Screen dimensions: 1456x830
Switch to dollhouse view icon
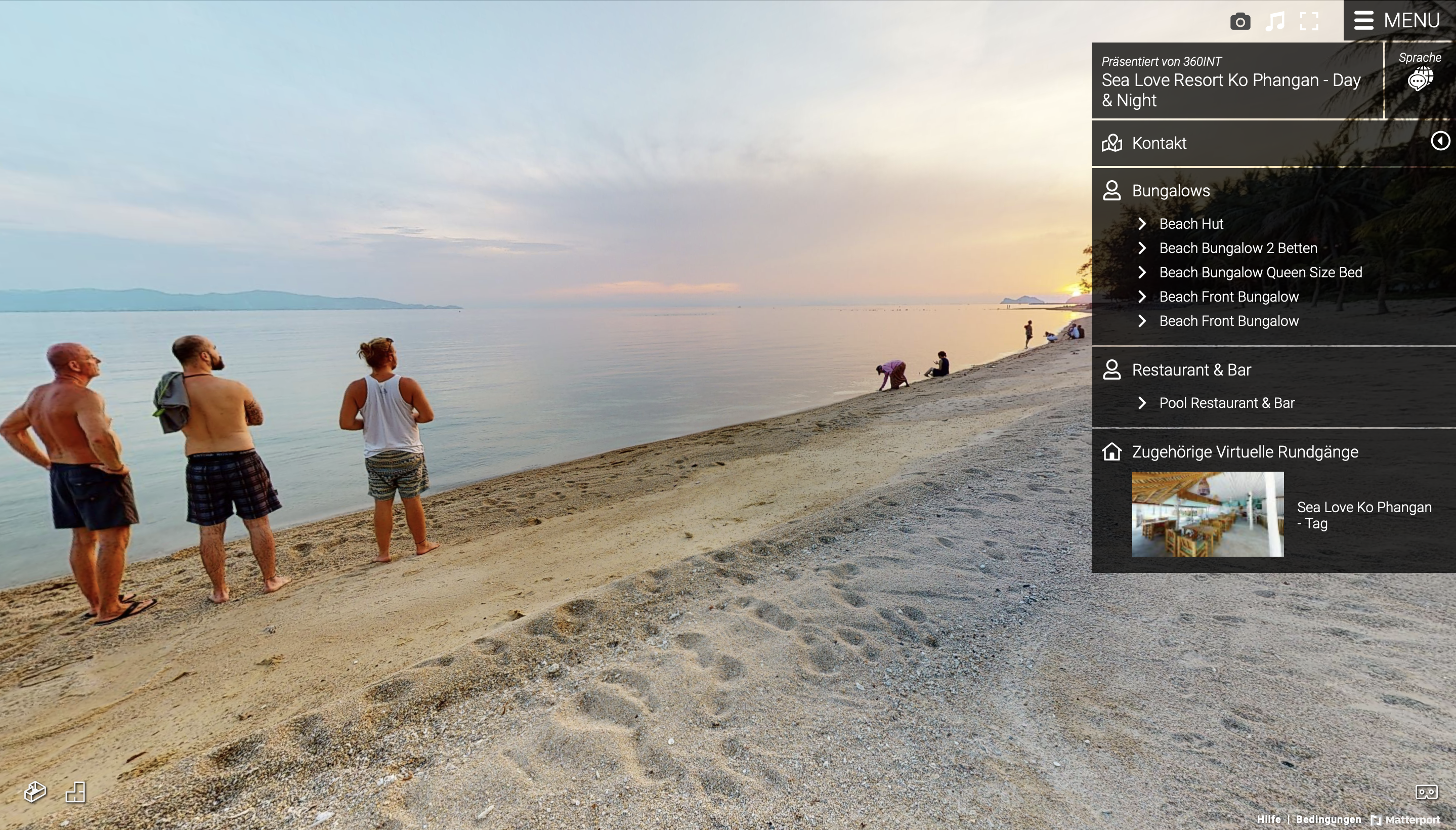(35, 792)
